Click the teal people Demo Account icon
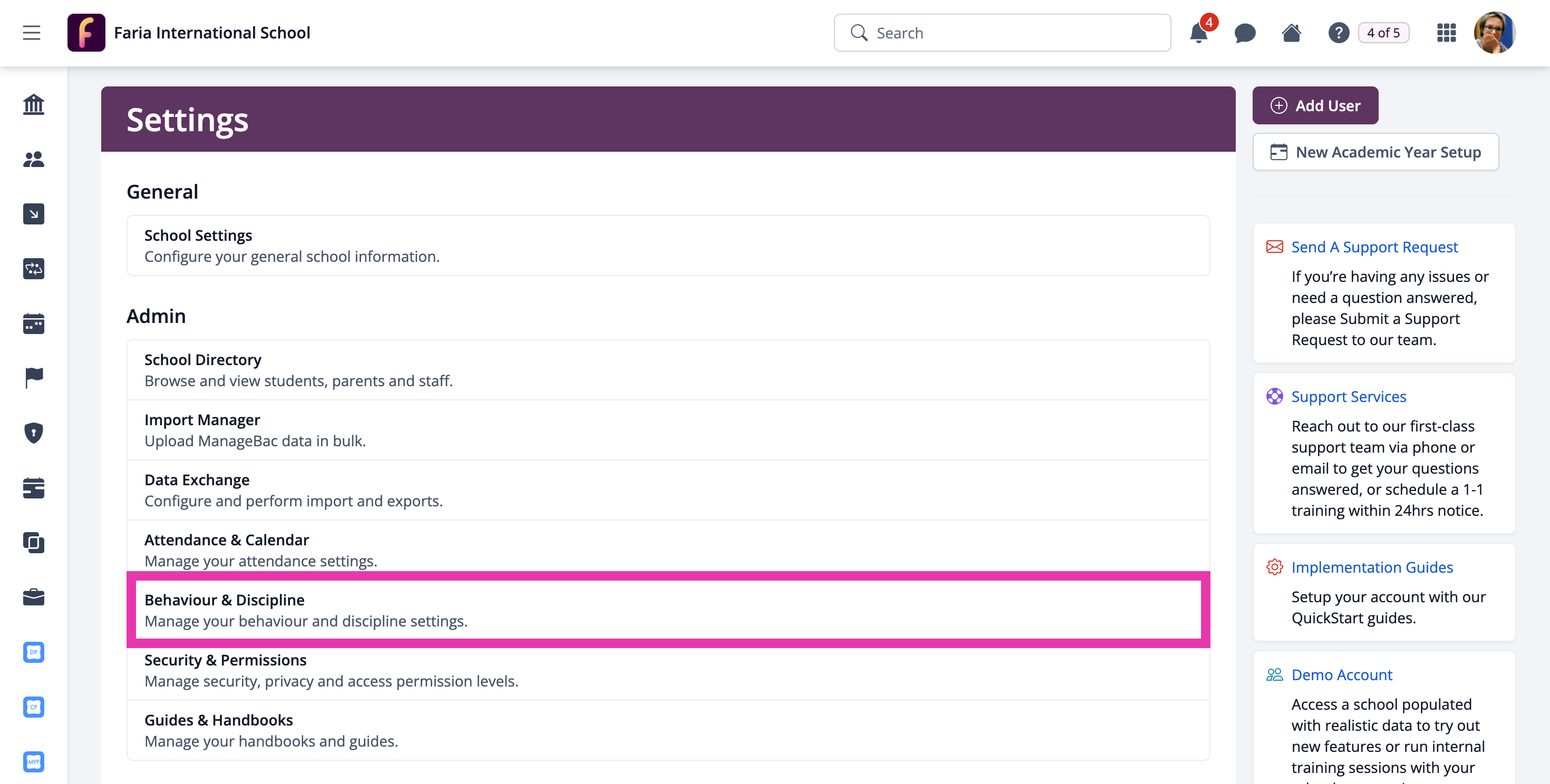This screenshot has height=784, width=1550. (1274, 674)
